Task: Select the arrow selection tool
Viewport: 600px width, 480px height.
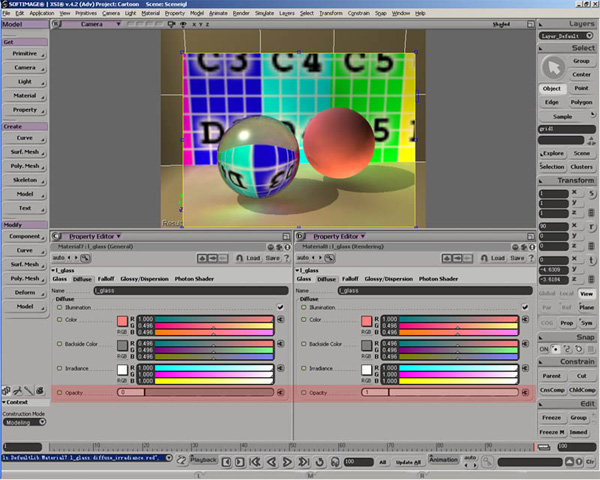Action: (x=553, y=68)
